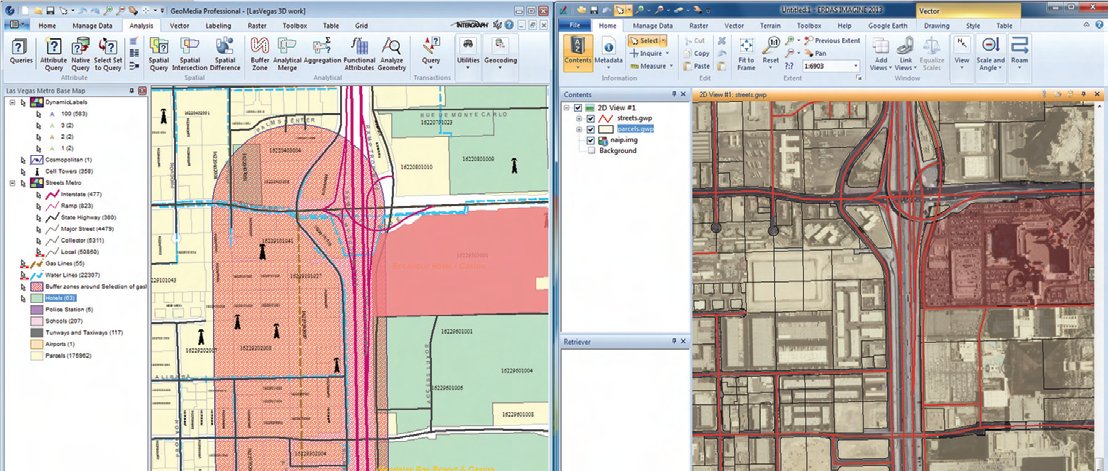Open the Measure dropdown in ERDAS
The width and height of the screenshot is (1108, 471).
(671, 66)
